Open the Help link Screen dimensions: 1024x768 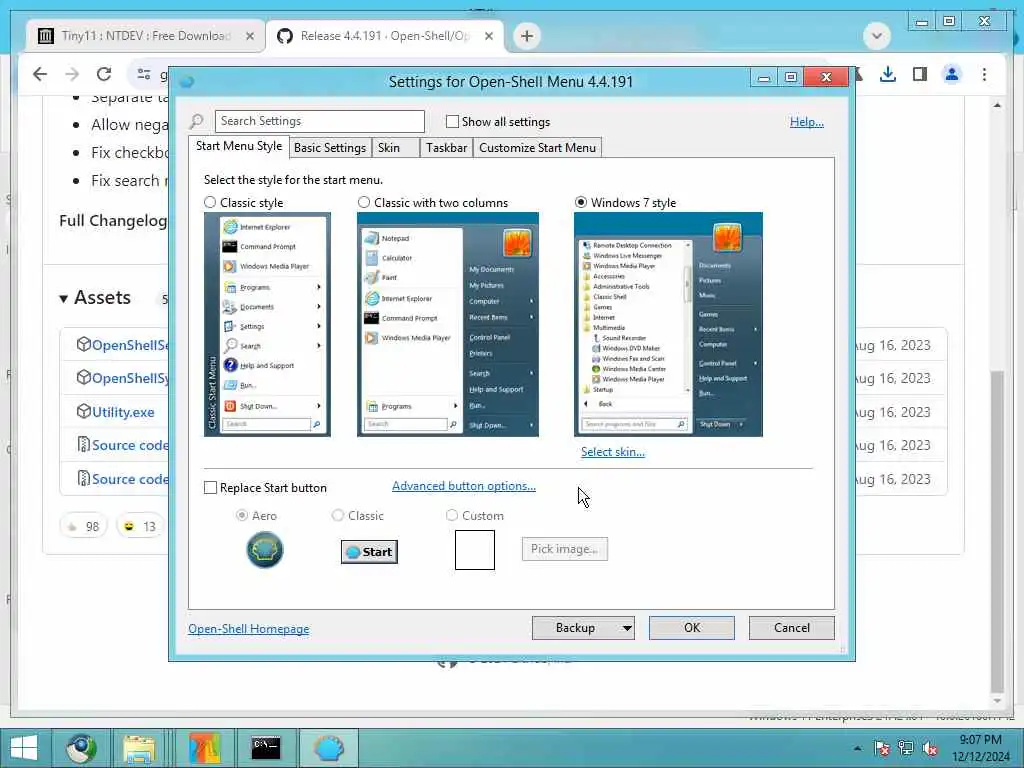(807, 122)
